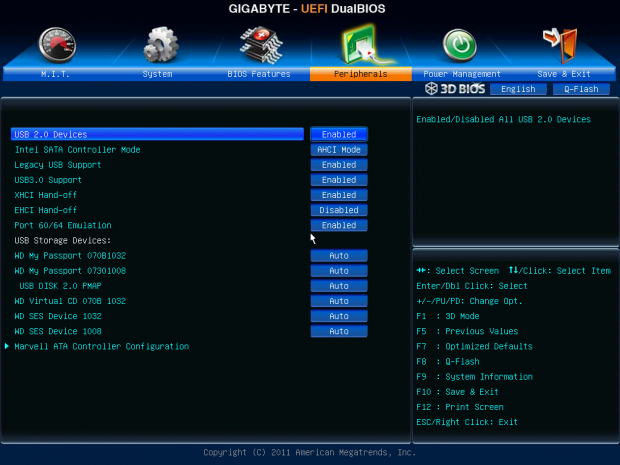
Task: Select Port 60/64 Emulation label
Action: point(63,225)
